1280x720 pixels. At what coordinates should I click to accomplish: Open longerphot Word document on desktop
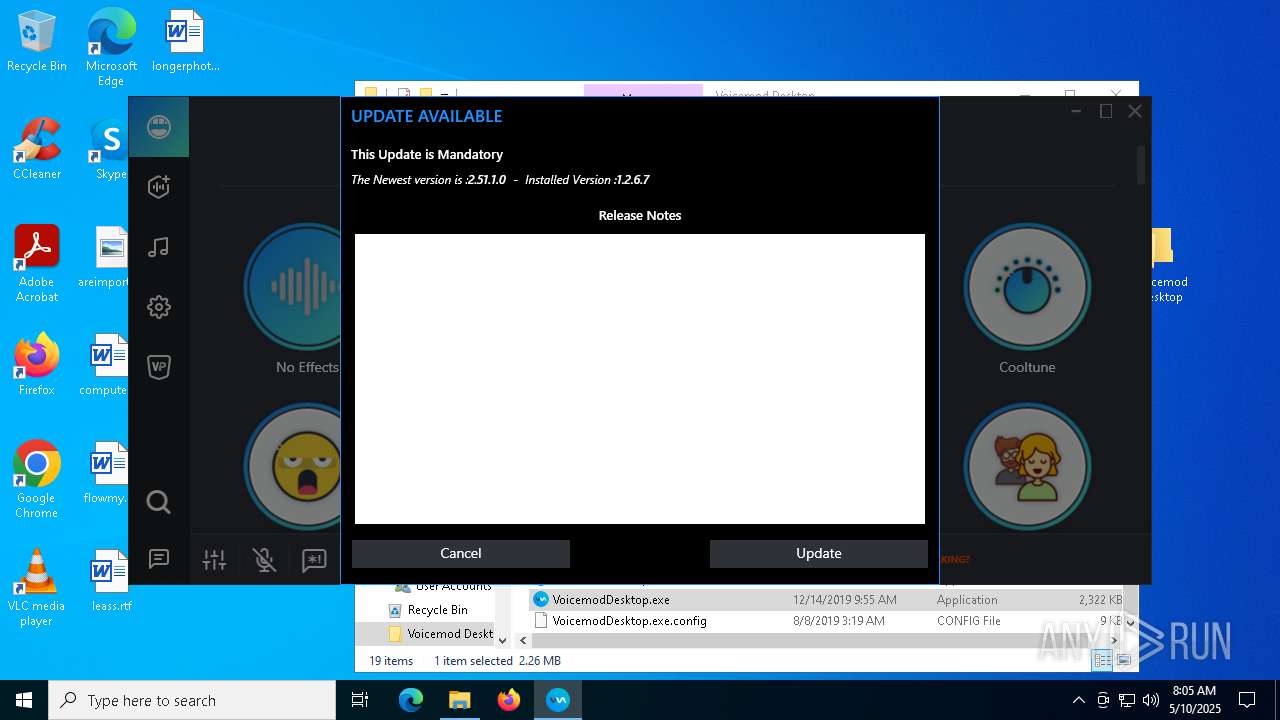pos(185,42)
